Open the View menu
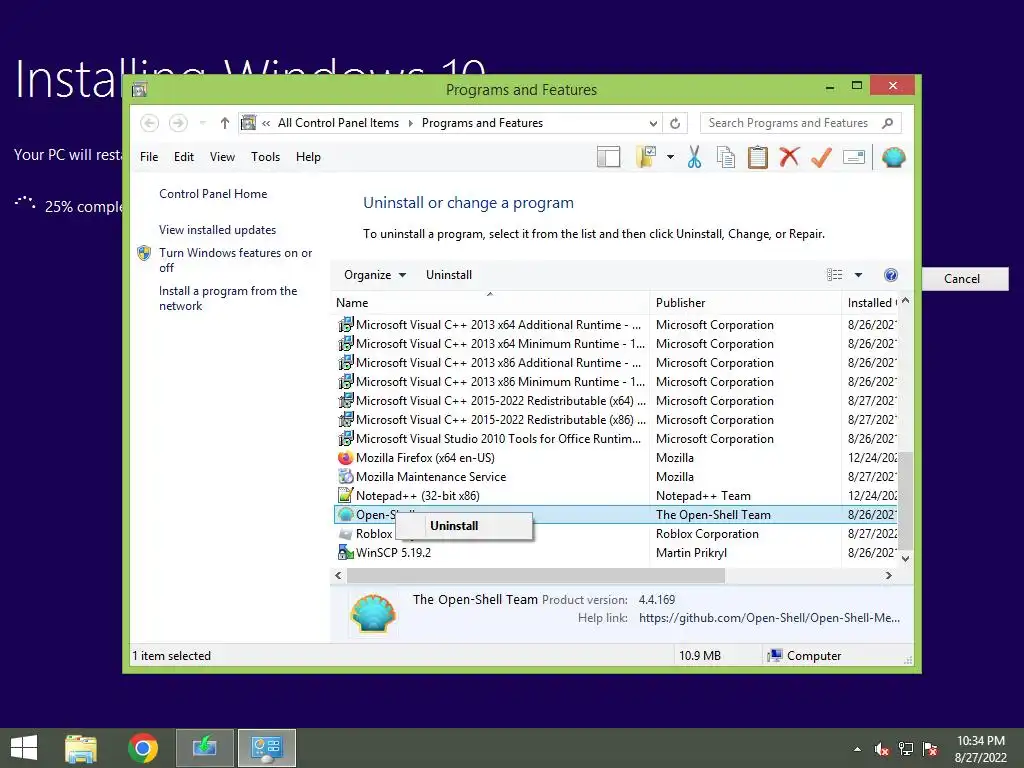 pos(222,157)
